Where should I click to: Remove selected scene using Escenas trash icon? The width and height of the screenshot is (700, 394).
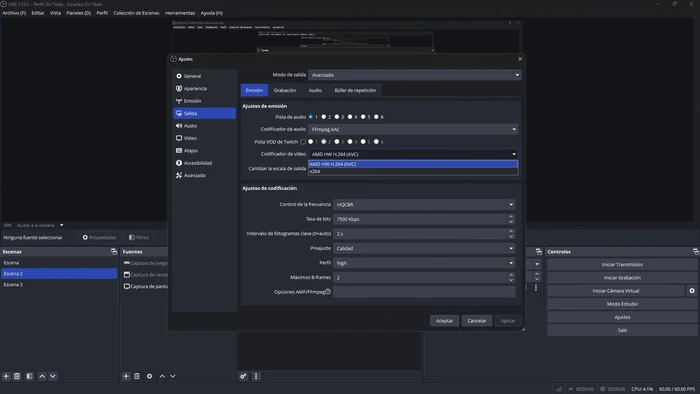click(17, 376)
